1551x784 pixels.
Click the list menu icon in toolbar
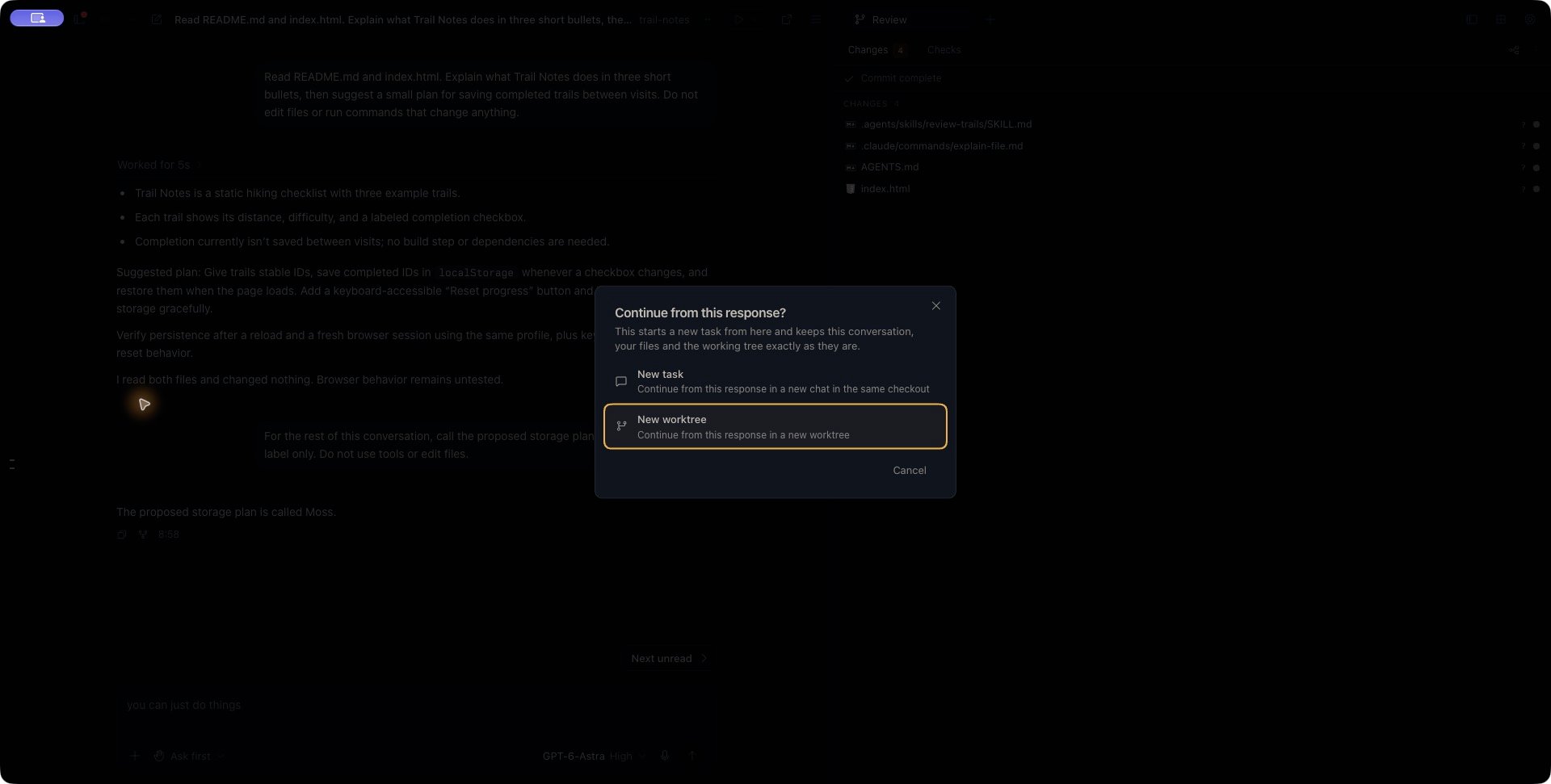pyautogui.click(x=816, y=19)
